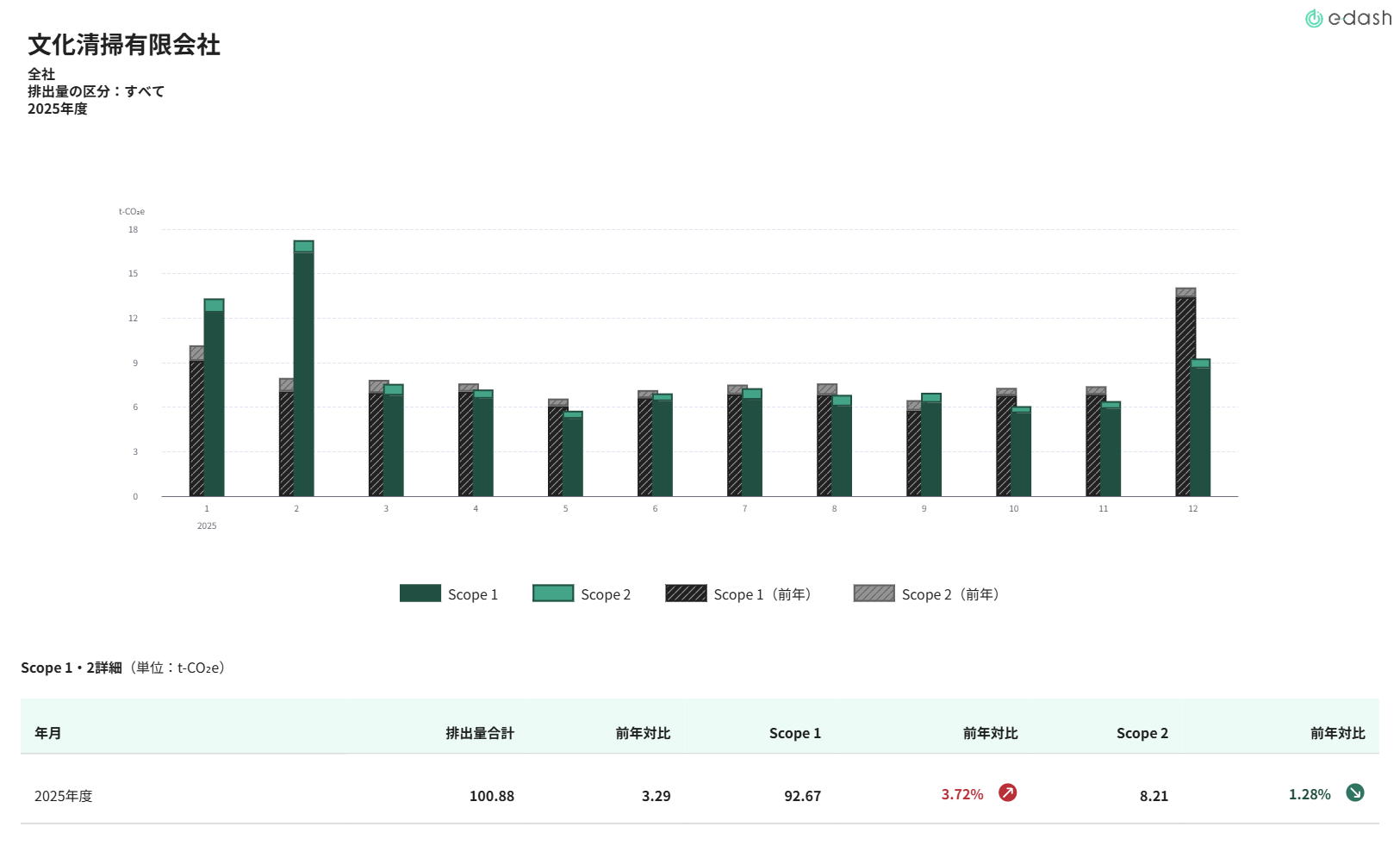Toggle the gray Scope 2（前年） legend swatch

(x=874, y=593)
